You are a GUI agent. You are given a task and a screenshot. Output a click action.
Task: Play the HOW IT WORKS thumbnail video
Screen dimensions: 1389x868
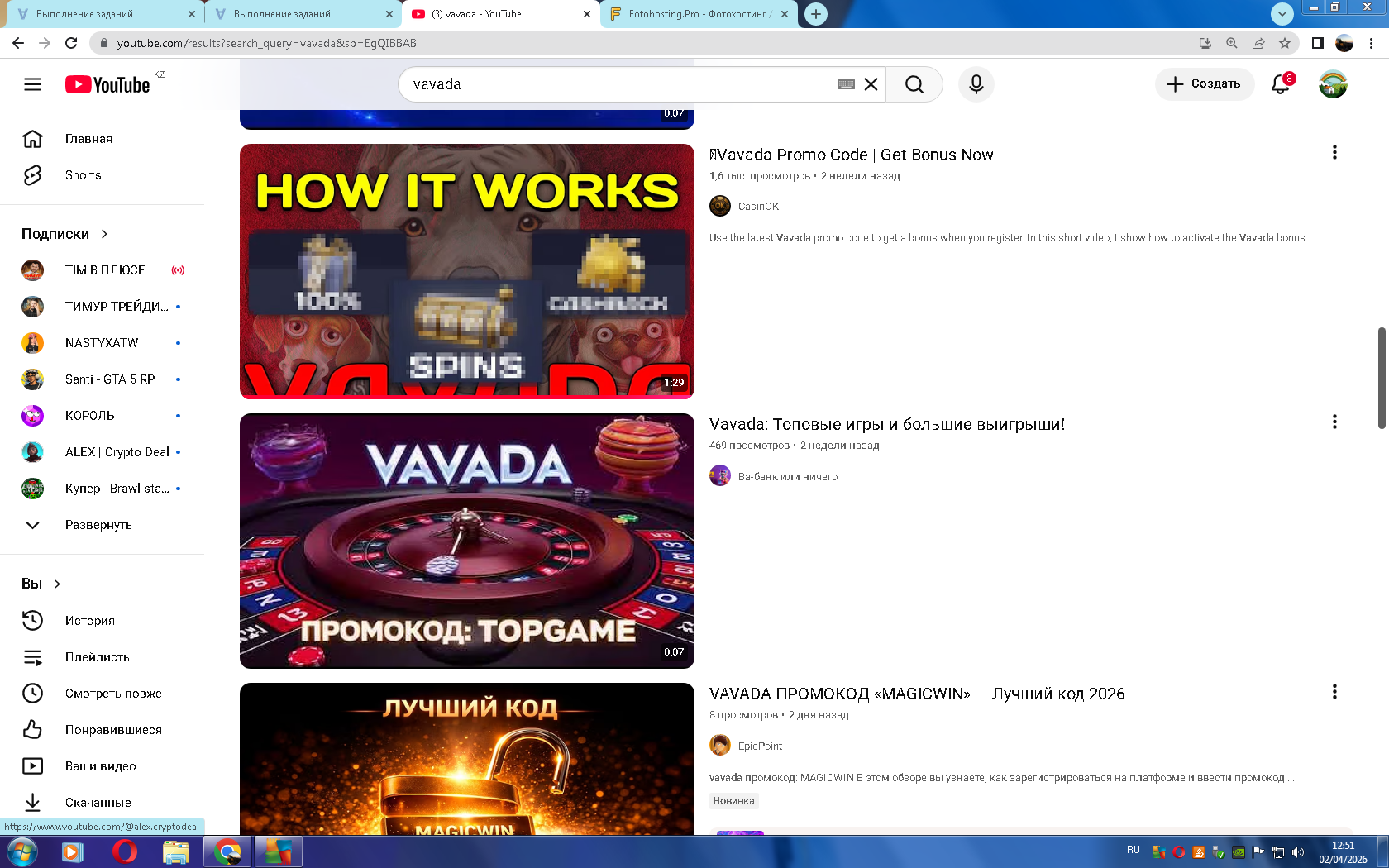pyautogui.click(x=467, y=271)
